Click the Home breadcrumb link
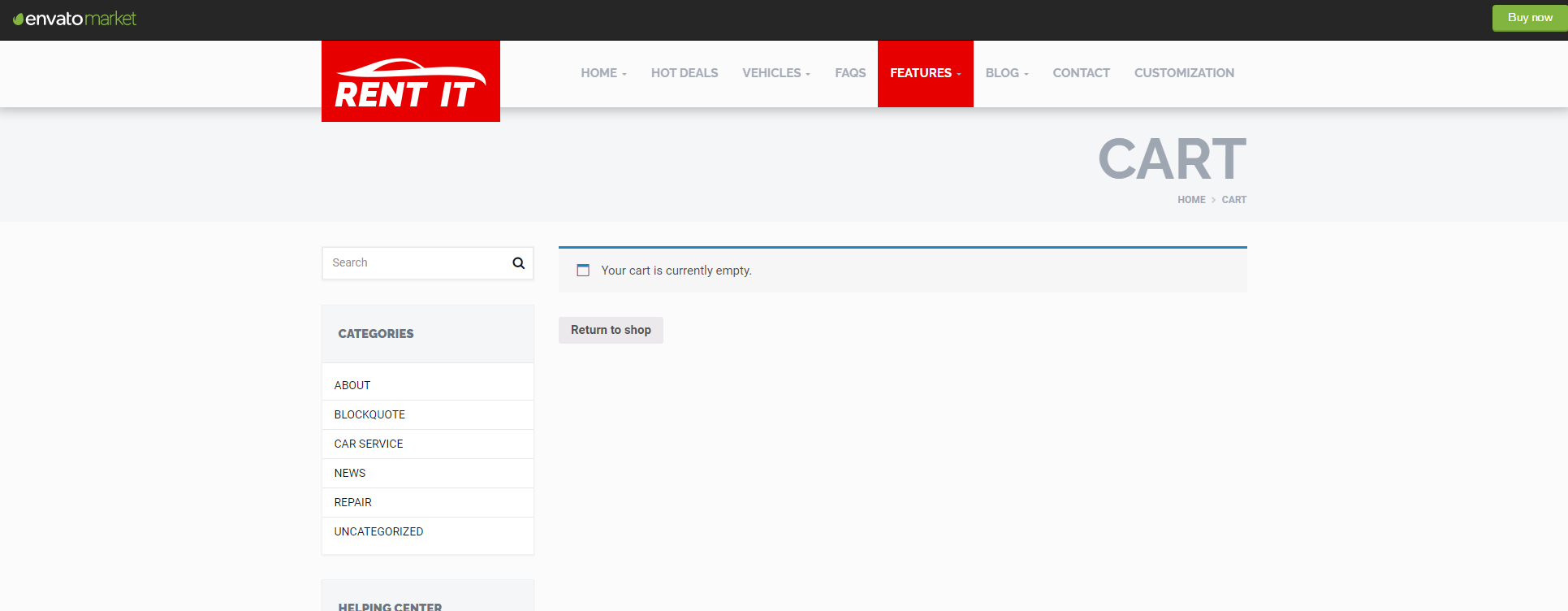 coord(1191,200)
